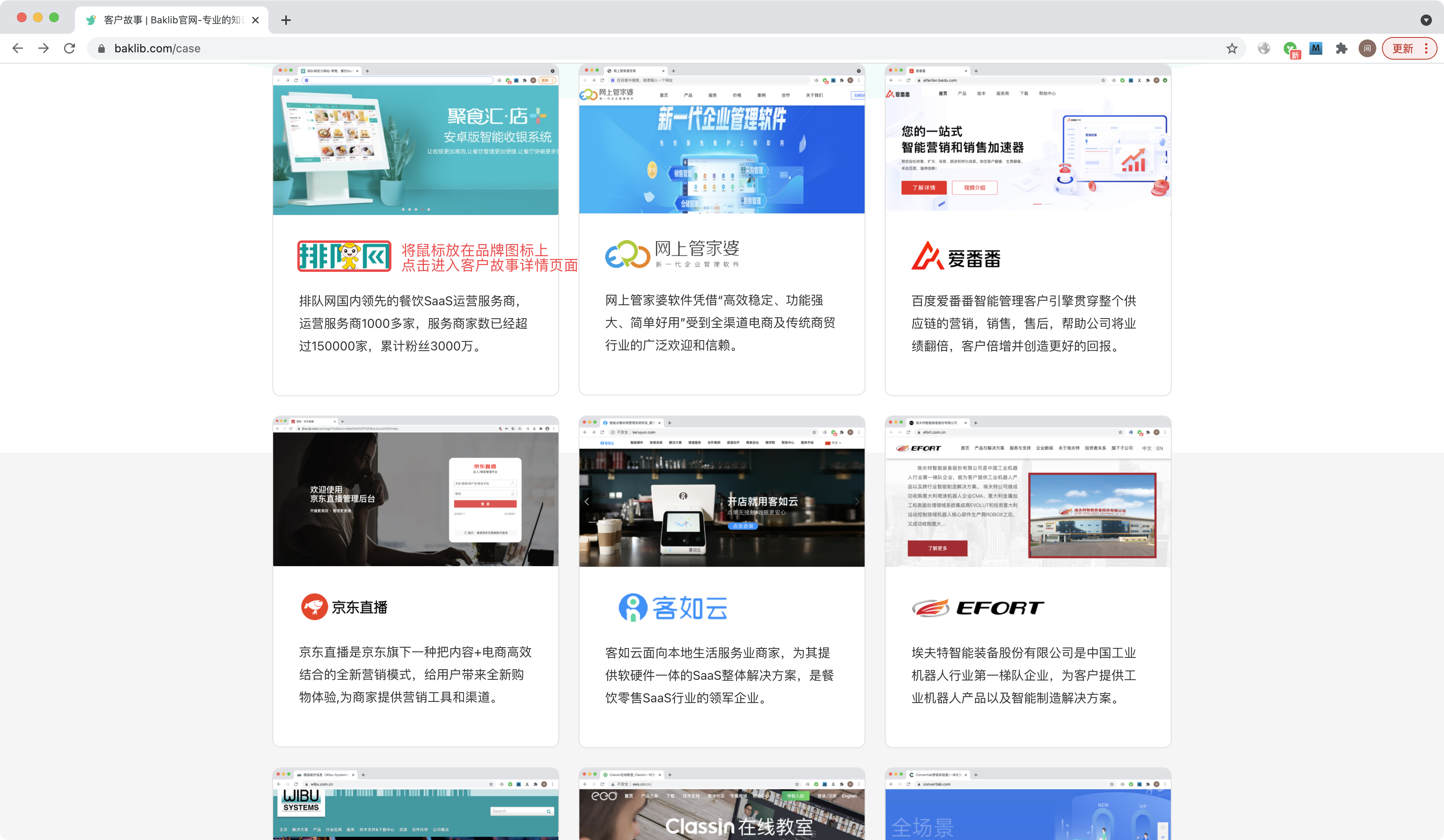Open the 聚食汇·店+ screenshot thumbnail
Viewport: 1444px width, 840px height.
tap(415, 140)
